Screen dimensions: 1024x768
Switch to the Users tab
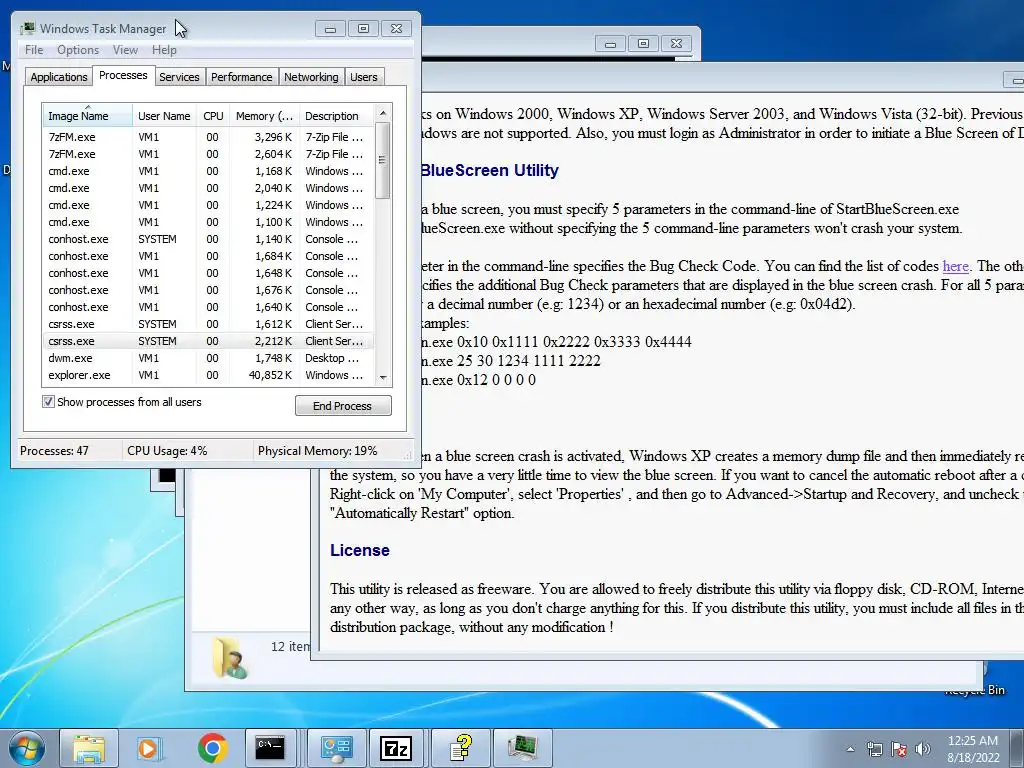click(364, 77)
